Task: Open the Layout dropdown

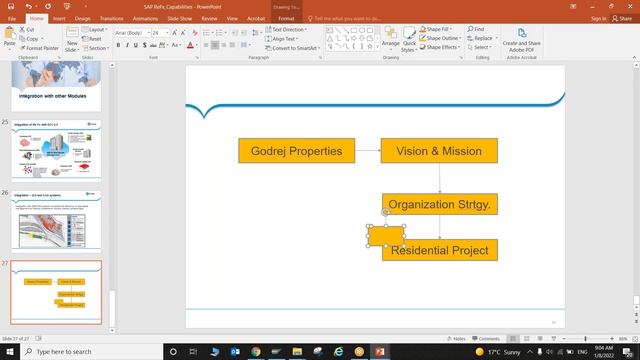Action: [x=95, y=29]
